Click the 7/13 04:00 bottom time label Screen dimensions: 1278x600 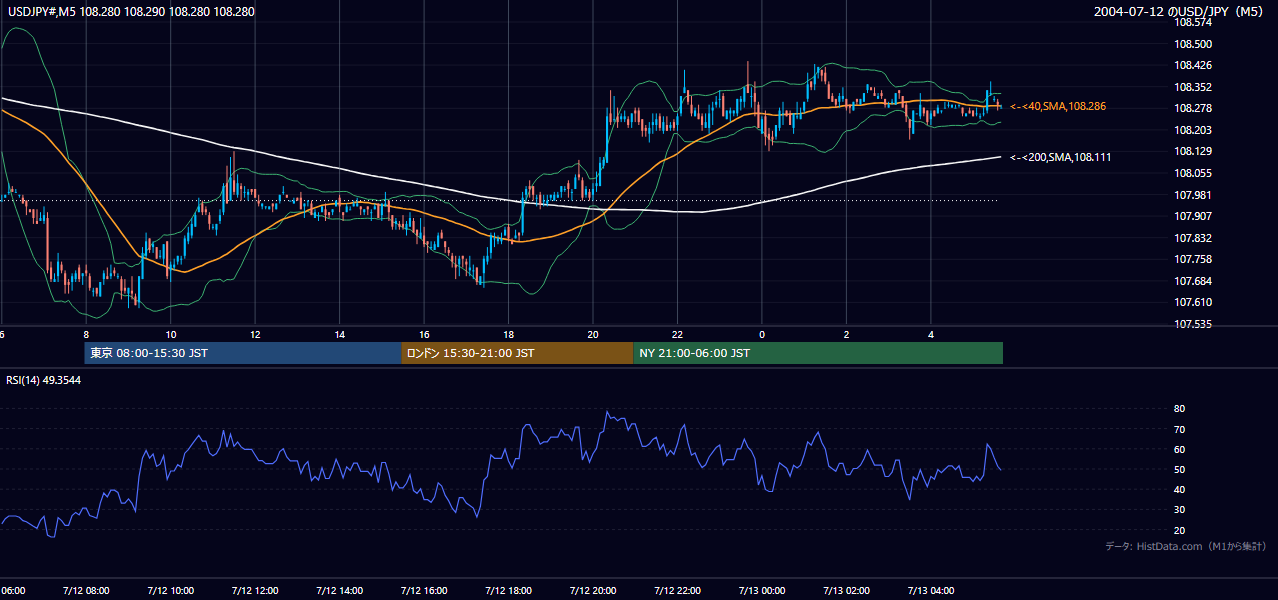point(932,591)
